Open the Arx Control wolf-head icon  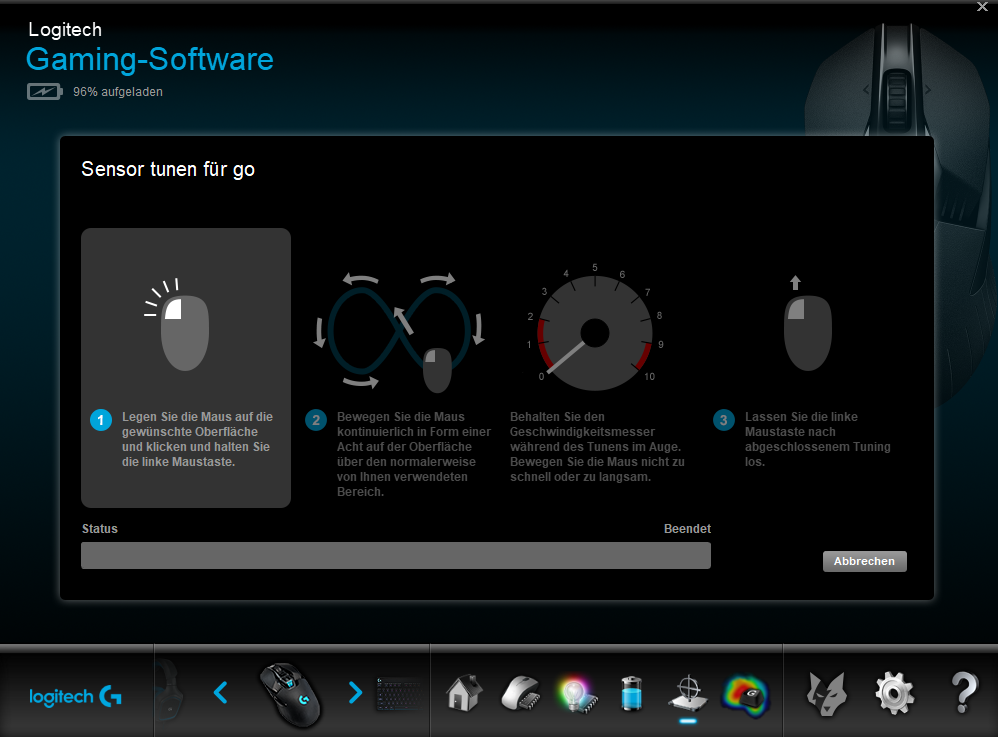tap(827, 693)
